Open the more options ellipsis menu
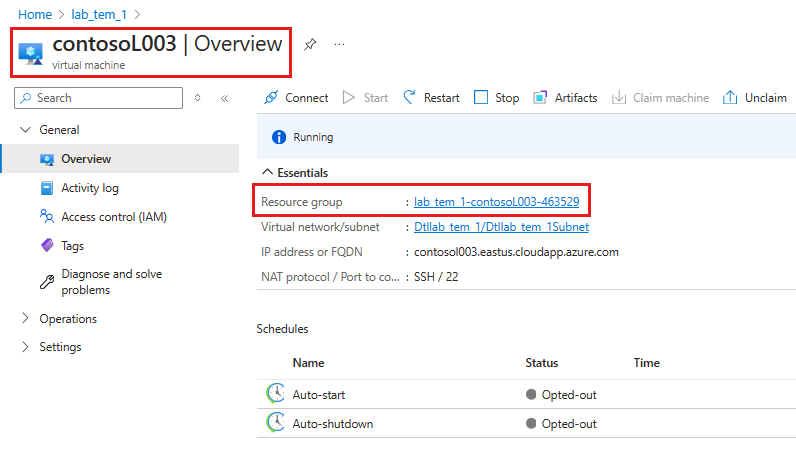This screenshot has width=796, height=468. tap(339, 45)
